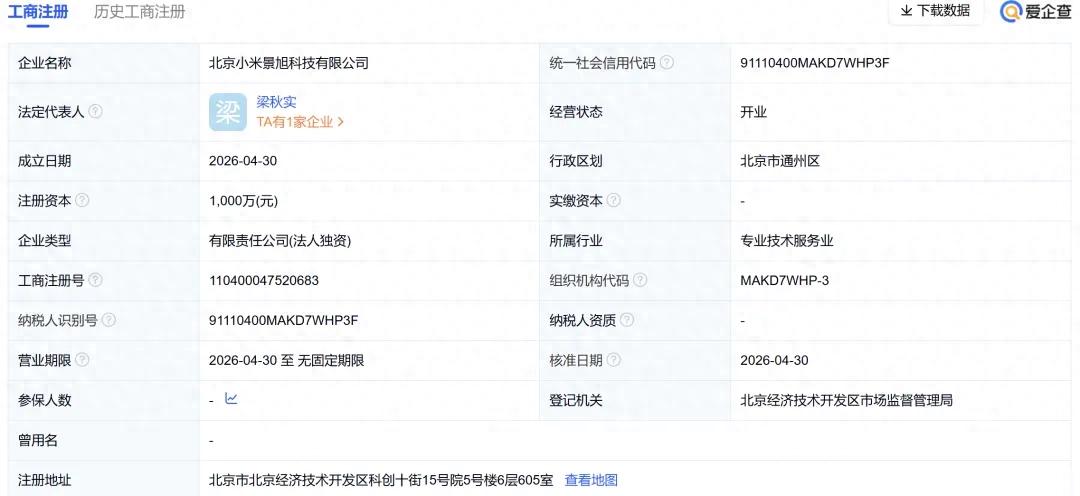Open the help icon beside 纳税人资质

627,320
